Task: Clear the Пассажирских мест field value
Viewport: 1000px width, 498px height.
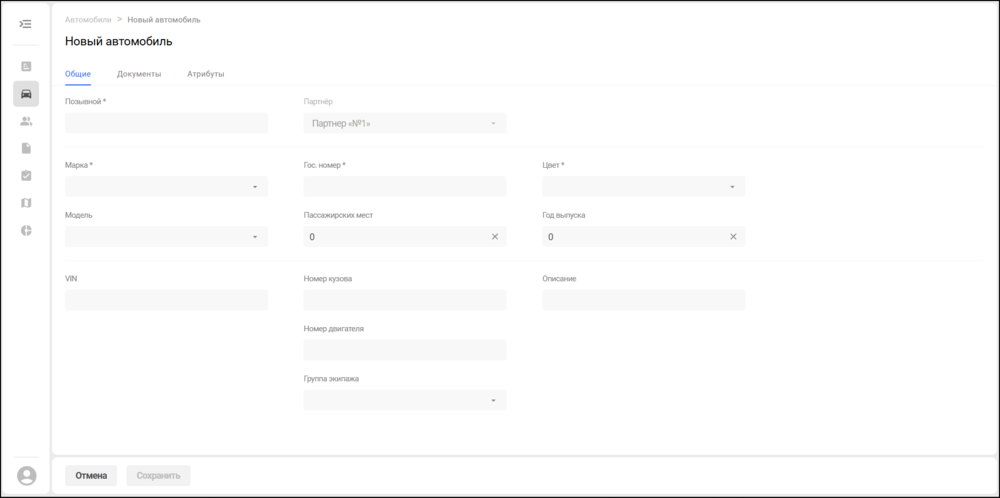Action: point(495,237)
